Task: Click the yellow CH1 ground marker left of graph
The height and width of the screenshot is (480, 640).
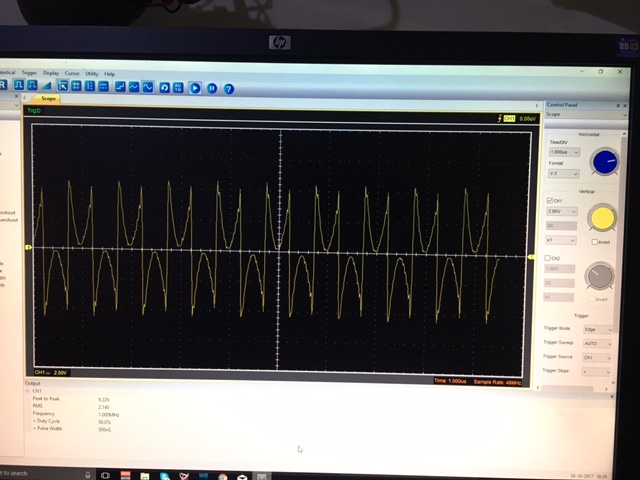Action: (28, 248)
